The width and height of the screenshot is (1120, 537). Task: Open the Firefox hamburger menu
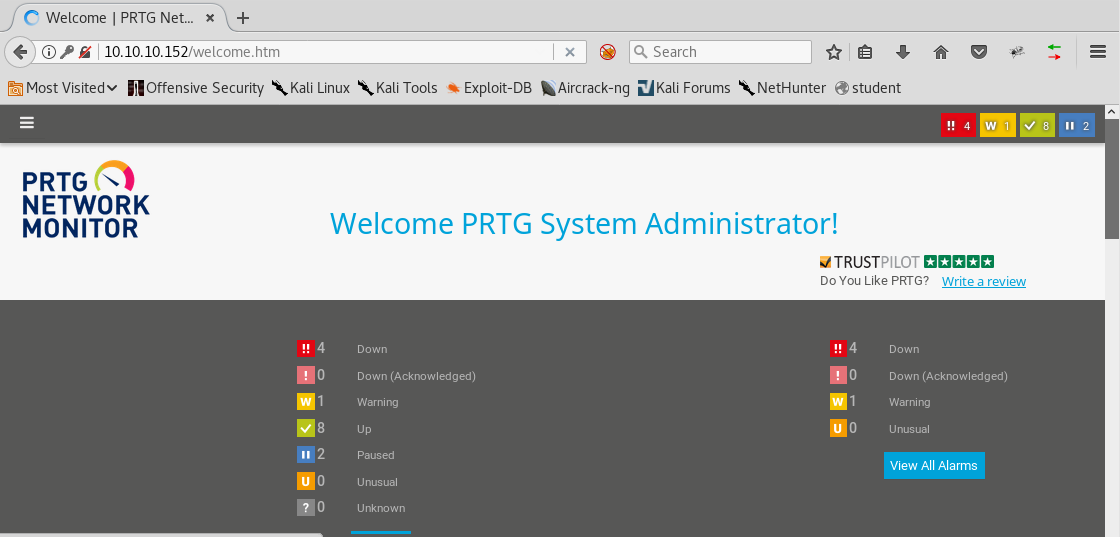[x=1097, y=52]
